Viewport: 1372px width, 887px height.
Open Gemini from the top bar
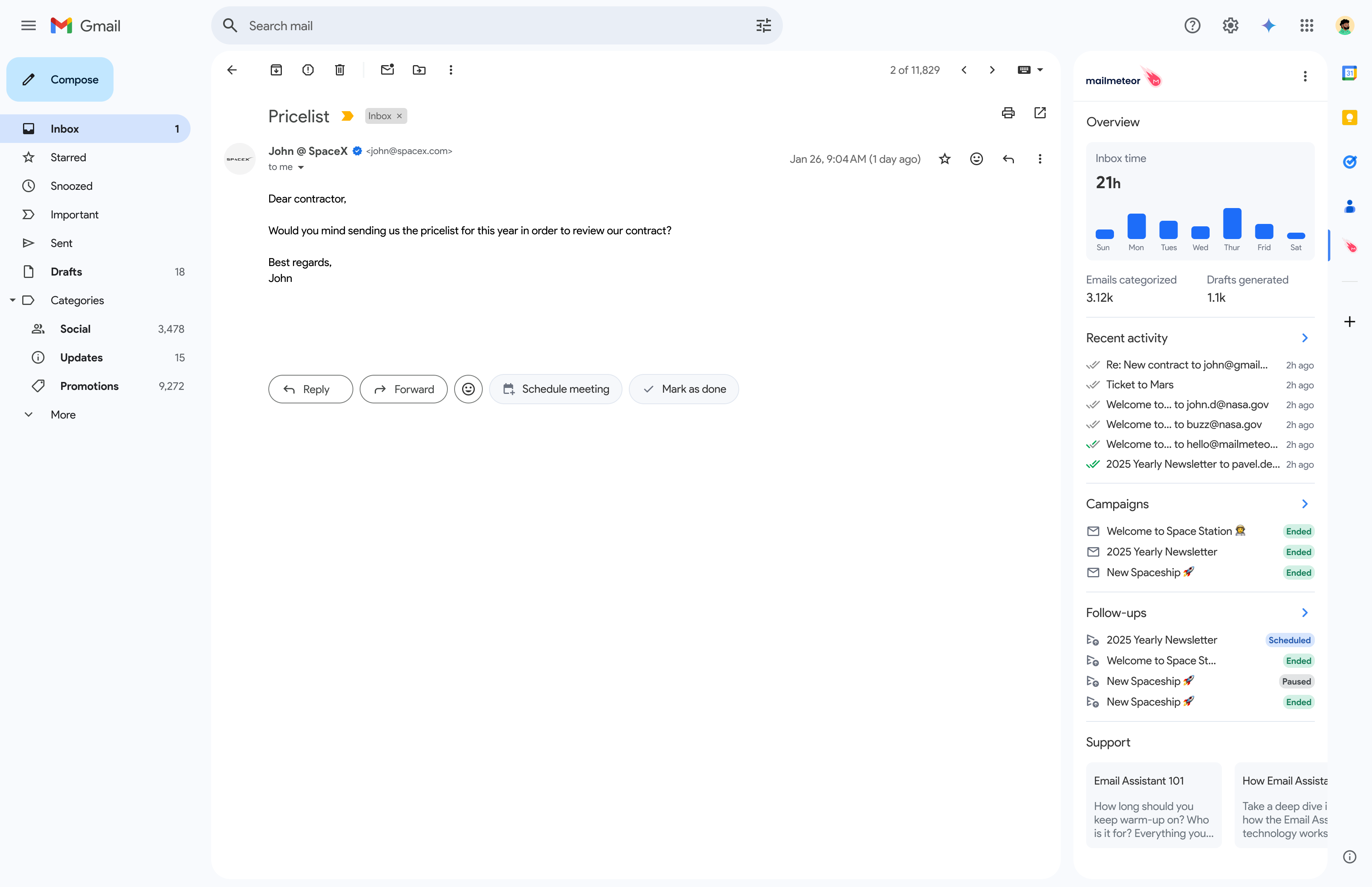(x=1268, y=25)
